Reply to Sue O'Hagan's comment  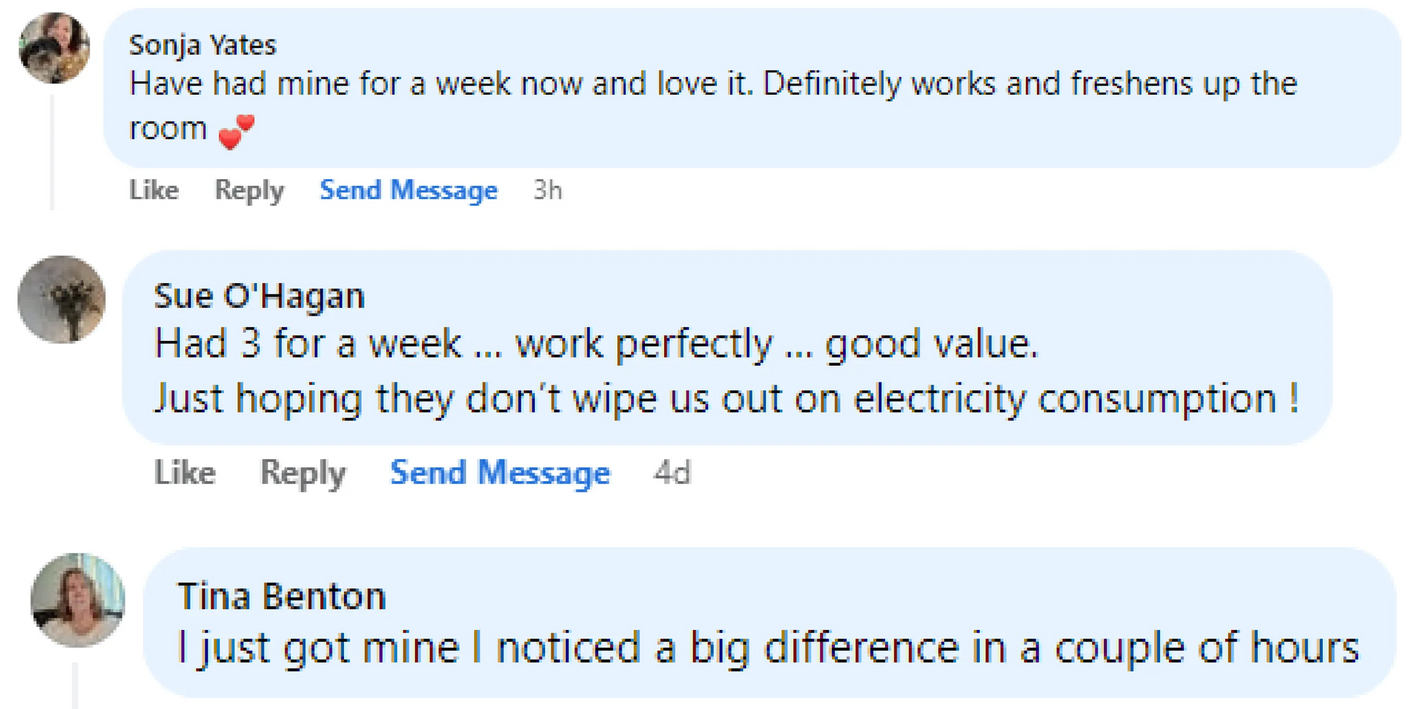click(302, 472)
